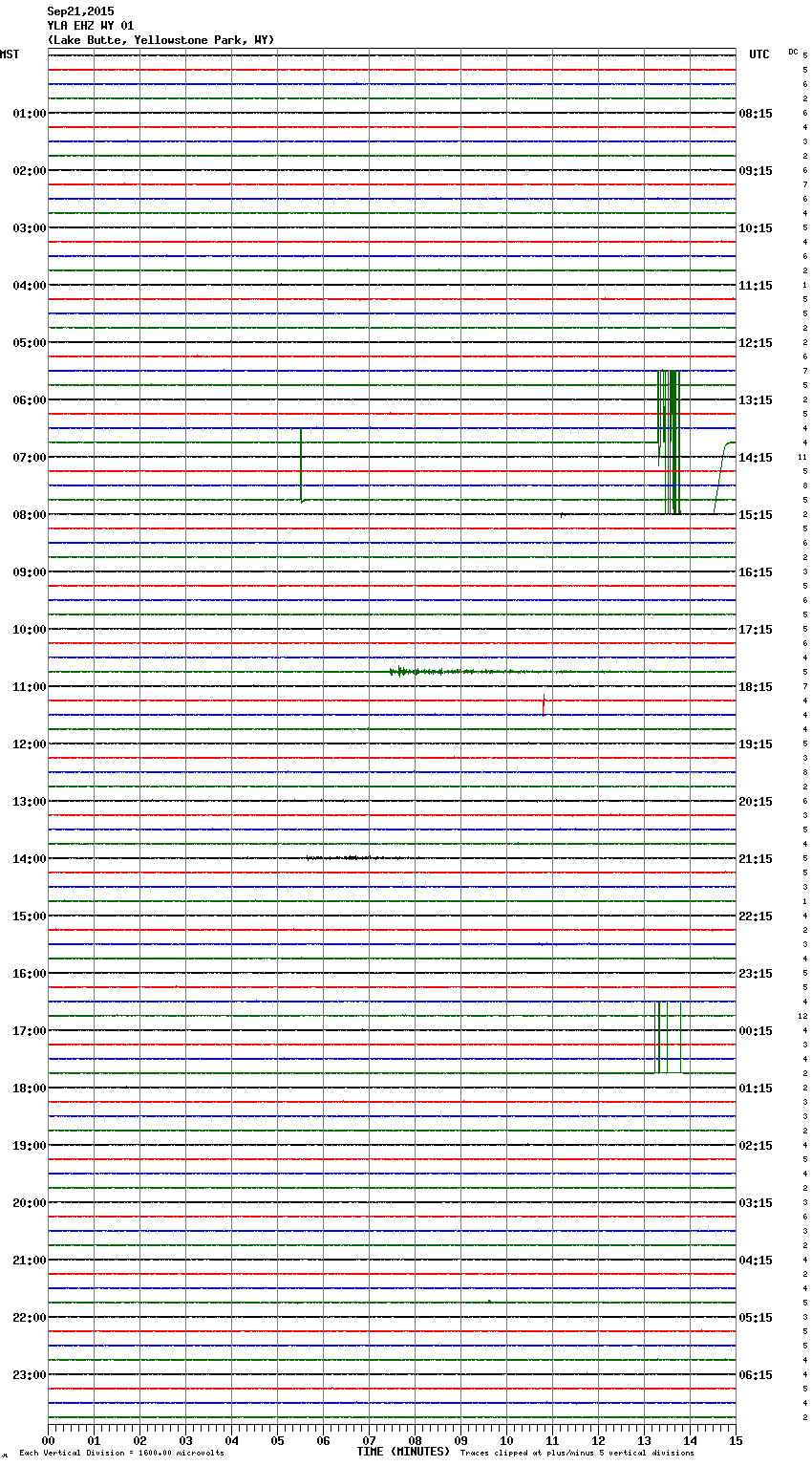Click minute tick label 15 on axis
This screenshot has height=1466, width=812.
pyautogui.click(x=736, y=1440)
